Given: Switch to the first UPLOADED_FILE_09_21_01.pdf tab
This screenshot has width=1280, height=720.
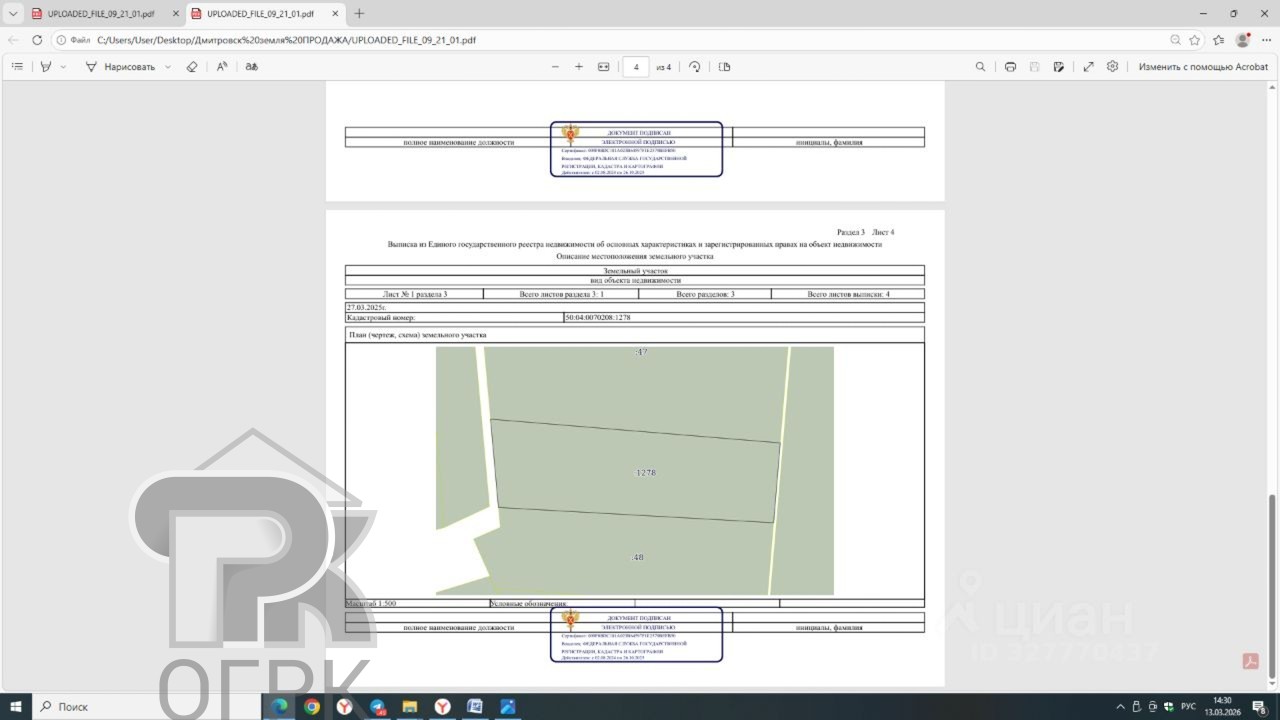Looking at the screenshot, I should (100, 14).
